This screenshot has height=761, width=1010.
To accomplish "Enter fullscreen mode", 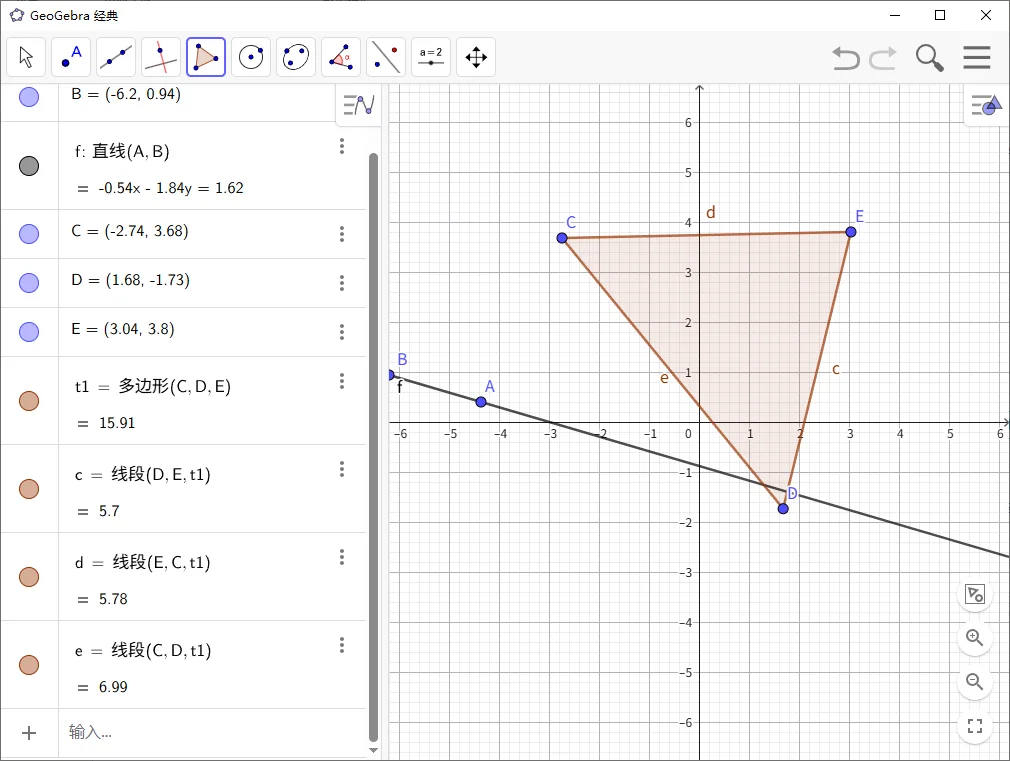I will tap(975, 726).
